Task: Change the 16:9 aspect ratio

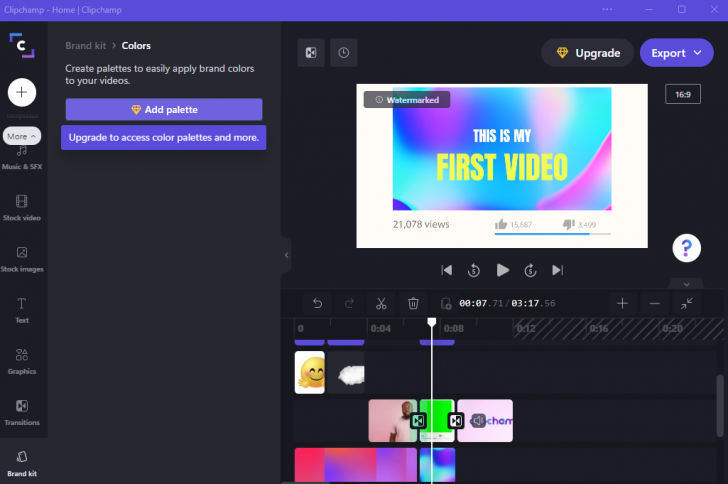Action: (x=682, y=94)
